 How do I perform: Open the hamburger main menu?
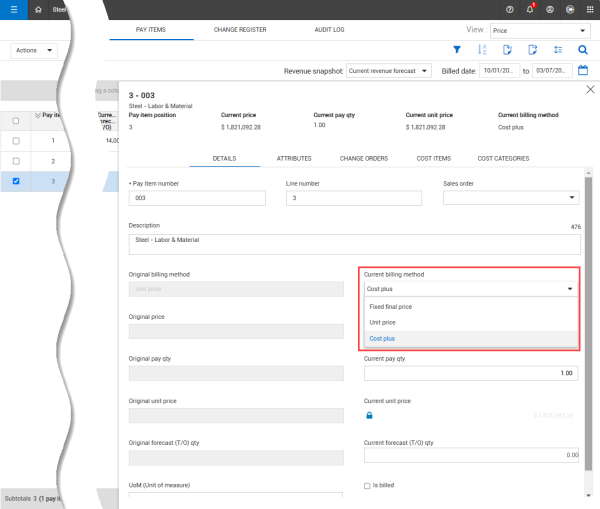point(13,9)
